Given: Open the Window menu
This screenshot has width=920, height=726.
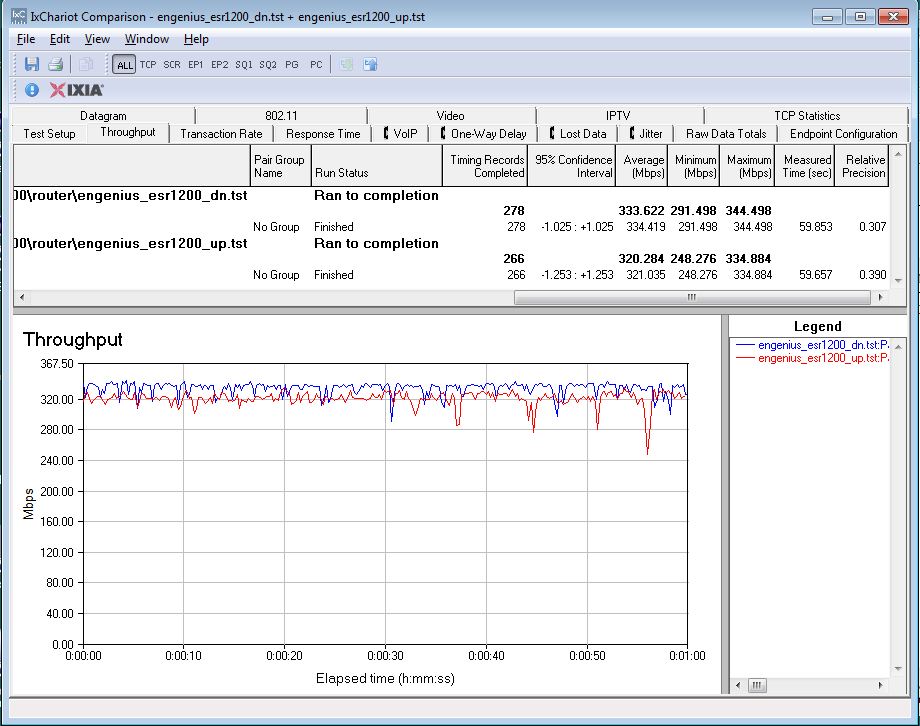Looking at the screenshot, I should click(x=147, y=39).
